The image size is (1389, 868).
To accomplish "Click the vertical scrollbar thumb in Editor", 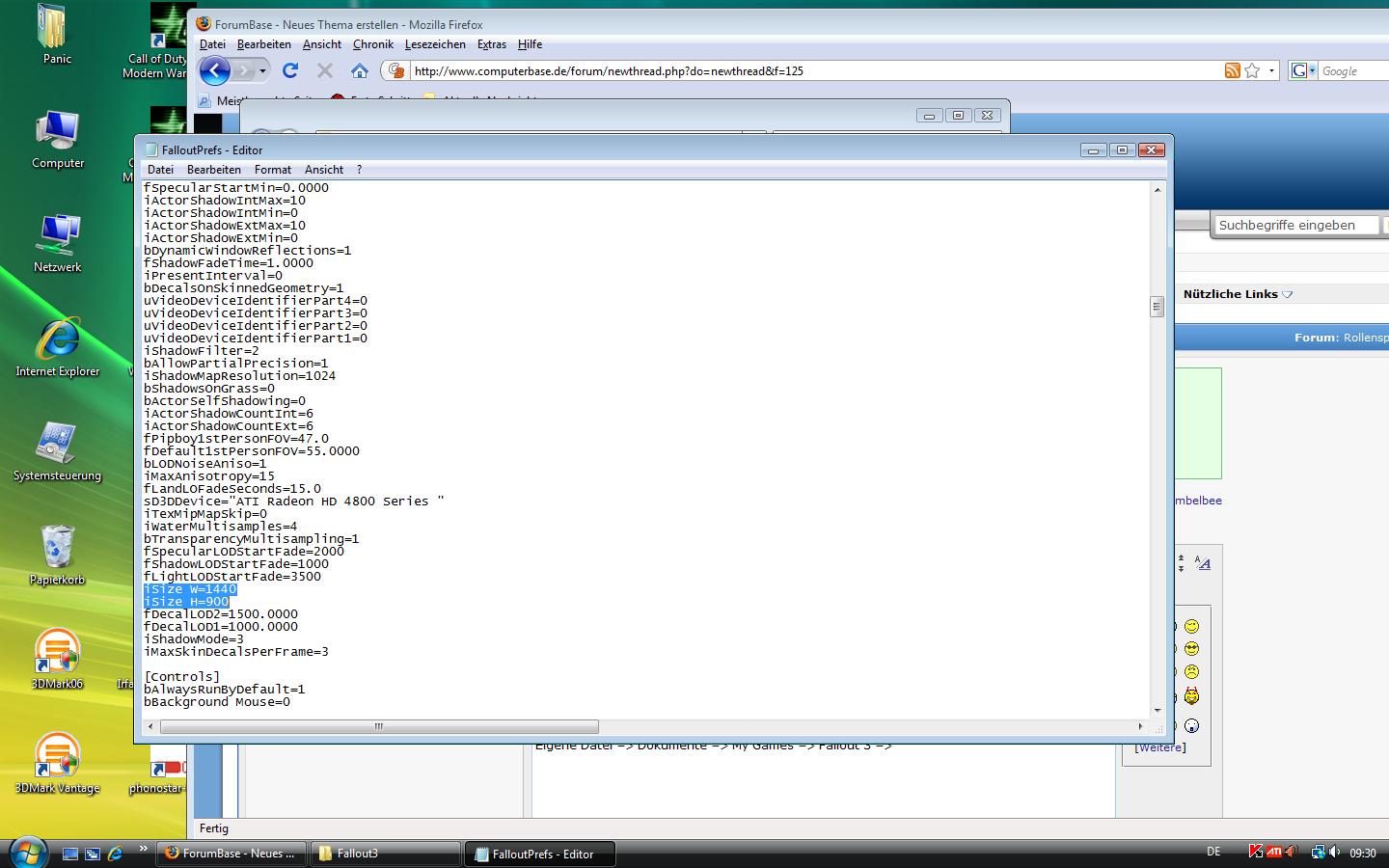I will point(1157,308).
